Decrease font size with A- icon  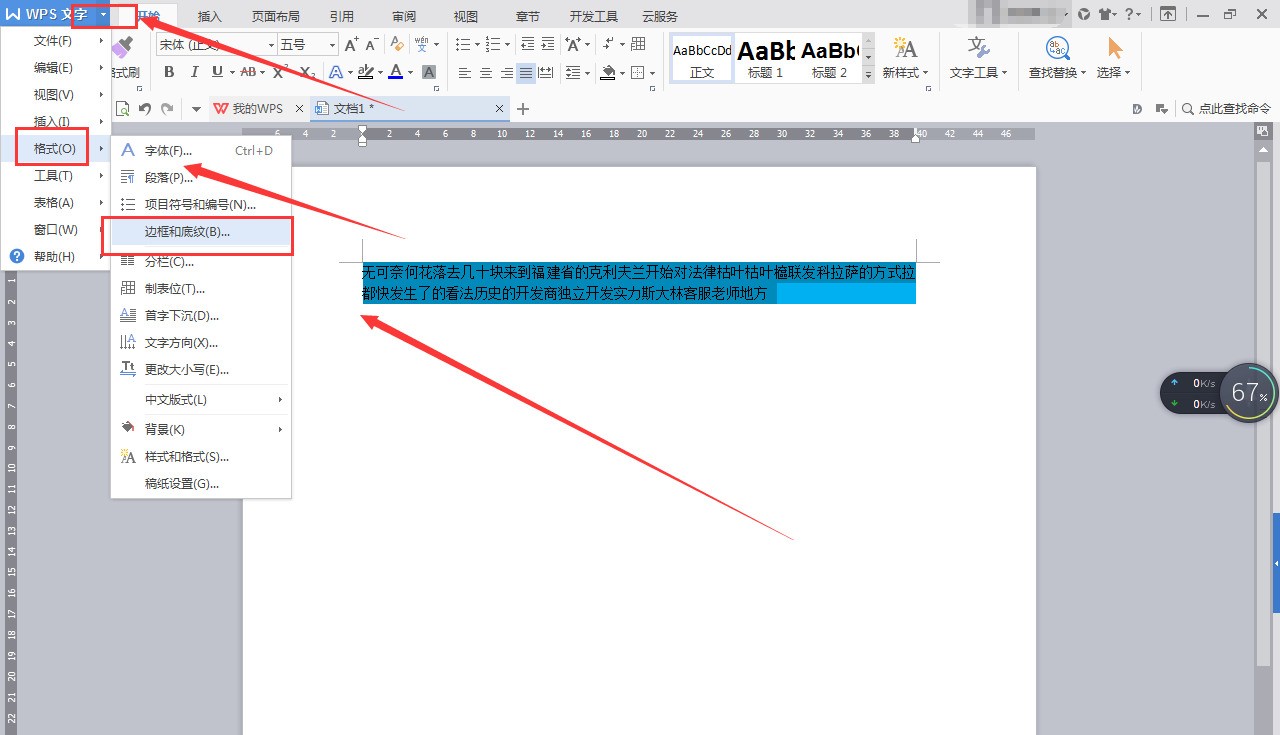pyautogui.click(x=371, y=44)
